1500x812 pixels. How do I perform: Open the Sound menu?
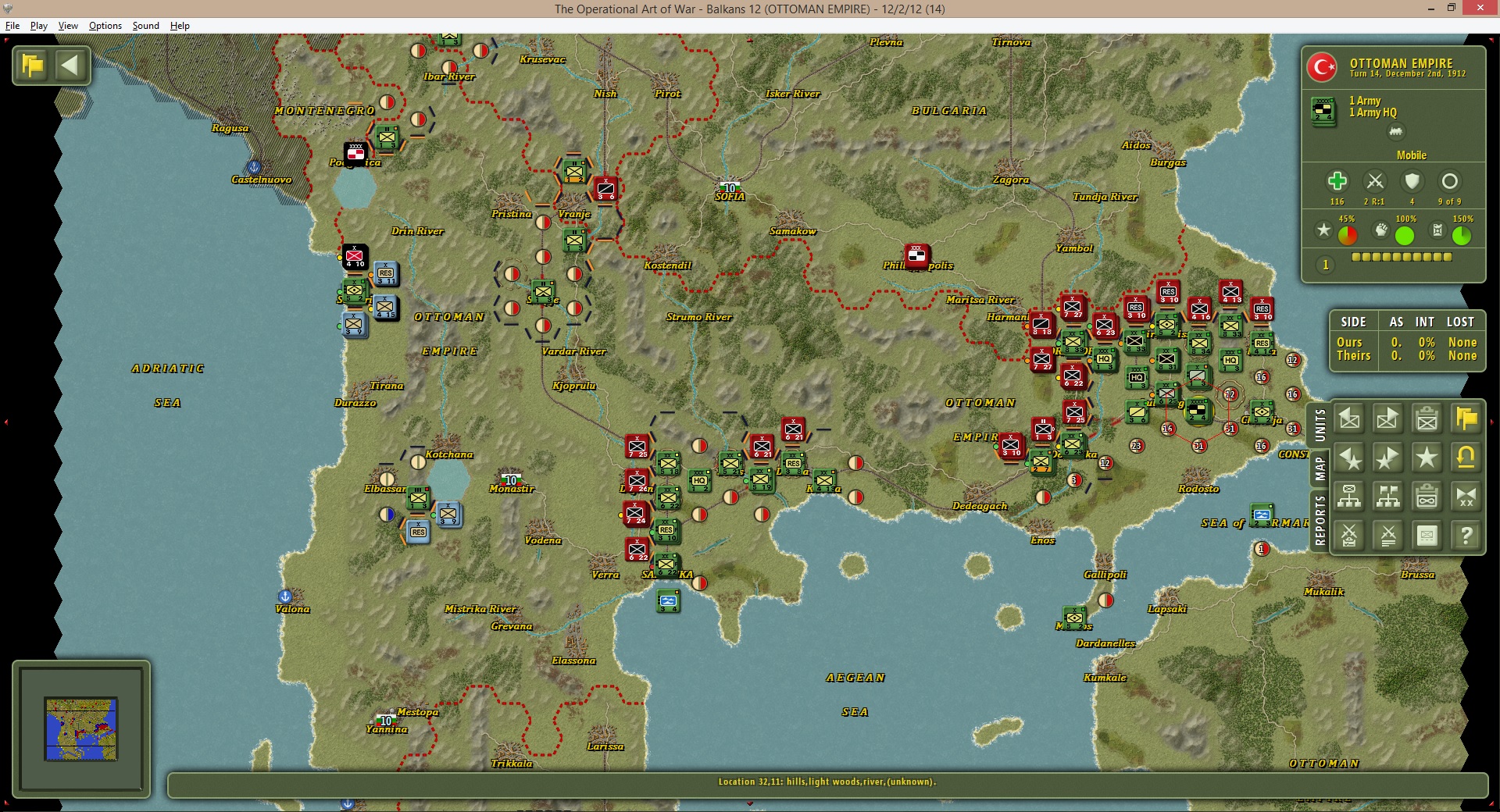[146, 26]
